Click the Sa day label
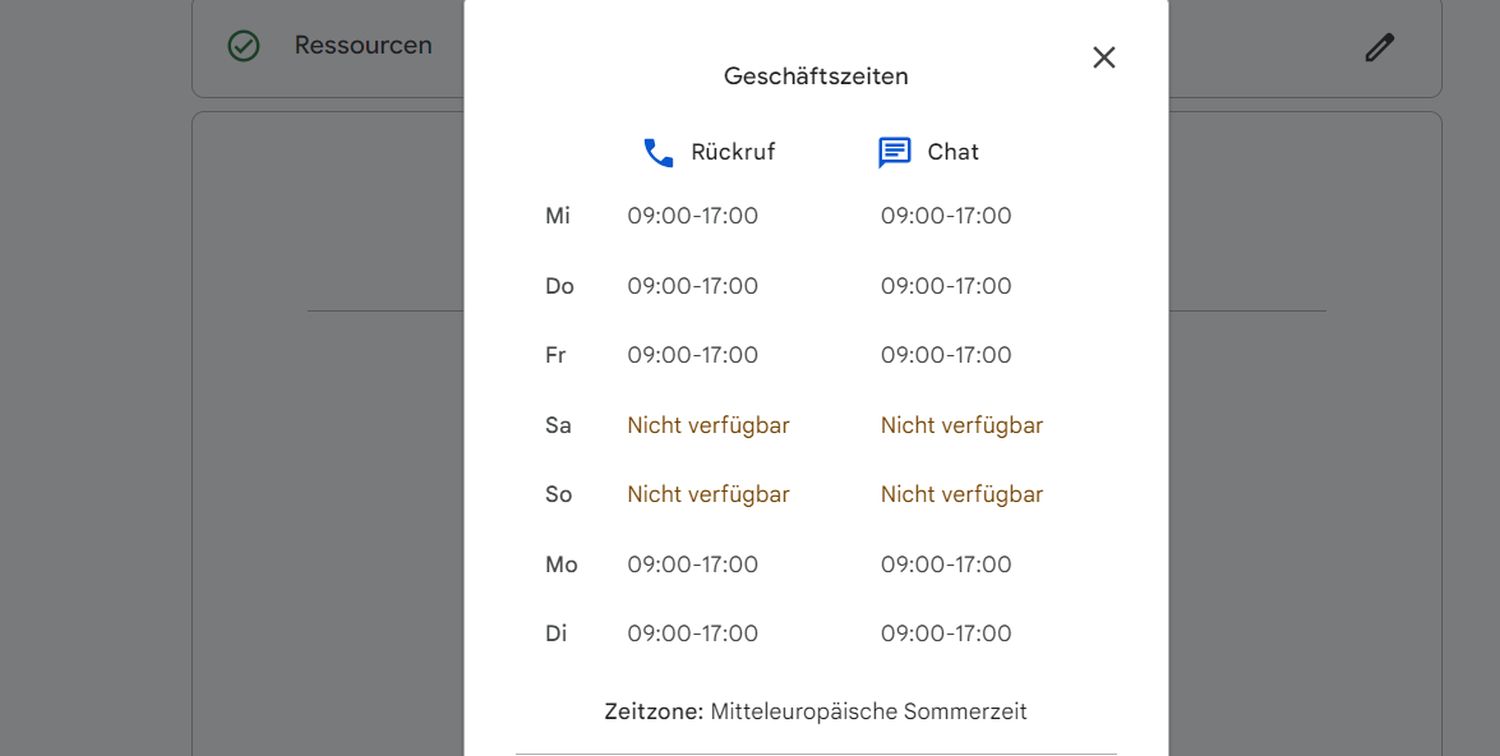Screen dimensions: 1500x756 tap(558, 425)
